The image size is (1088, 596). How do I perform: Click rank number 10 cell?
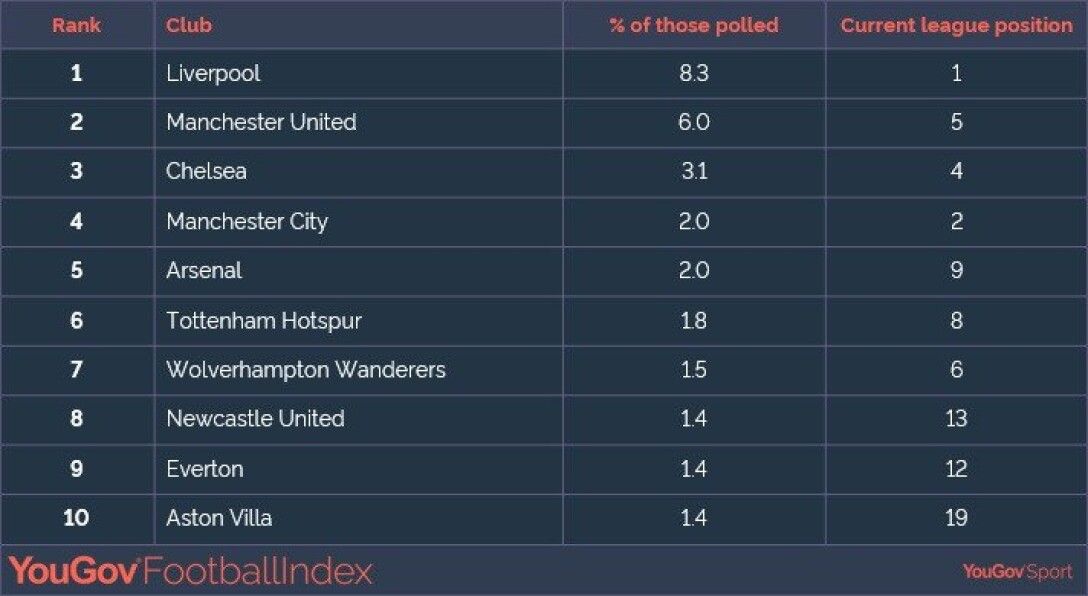(76, 518)
